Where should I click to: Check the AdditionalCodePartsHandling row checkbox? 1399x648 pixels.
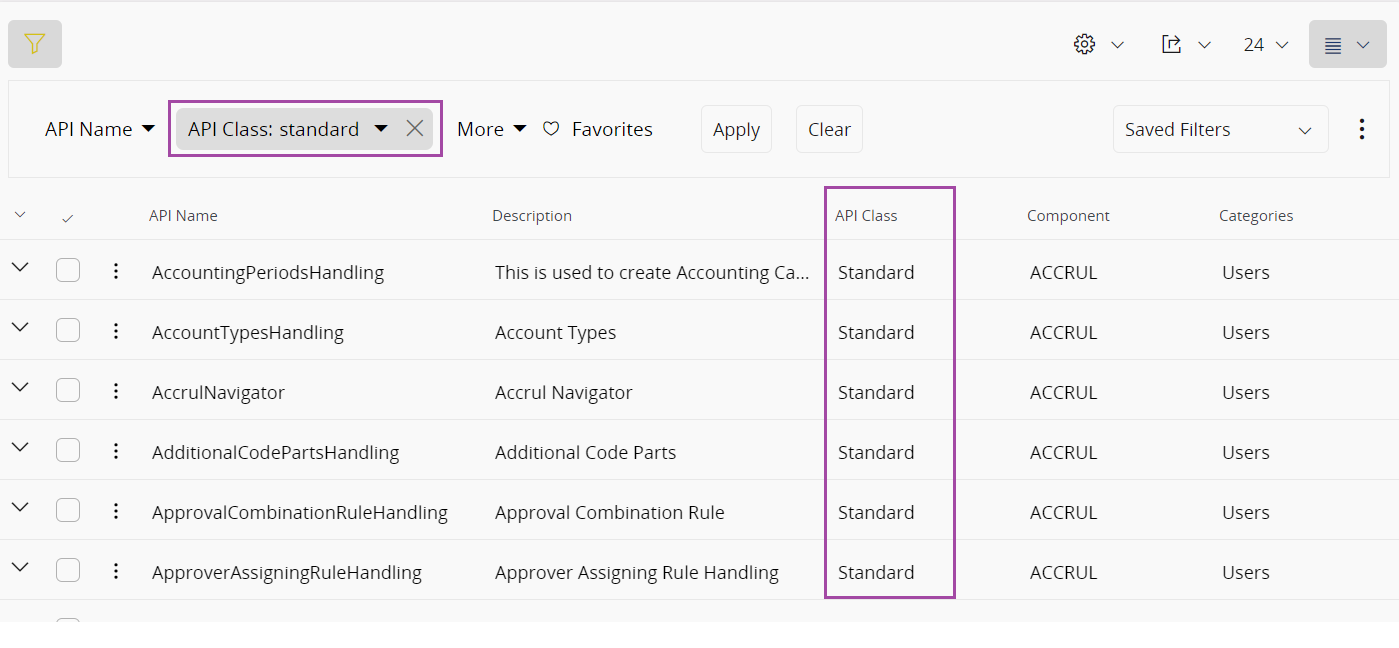coord(68,450)
